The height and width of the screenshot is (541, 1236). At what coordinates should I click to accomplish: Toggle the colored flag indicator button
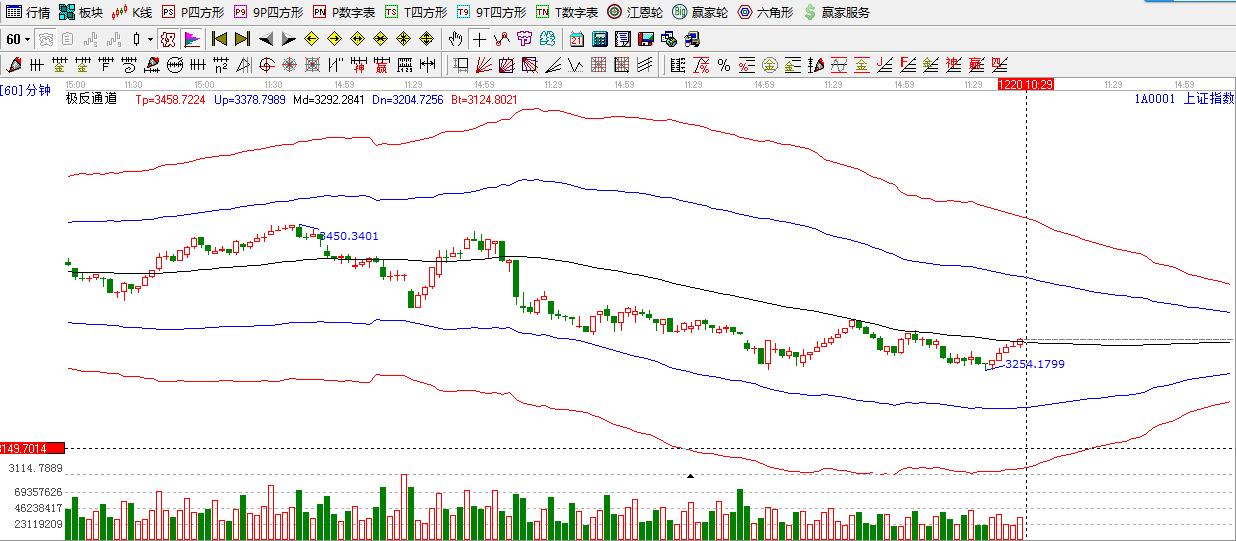pos(191,39)
